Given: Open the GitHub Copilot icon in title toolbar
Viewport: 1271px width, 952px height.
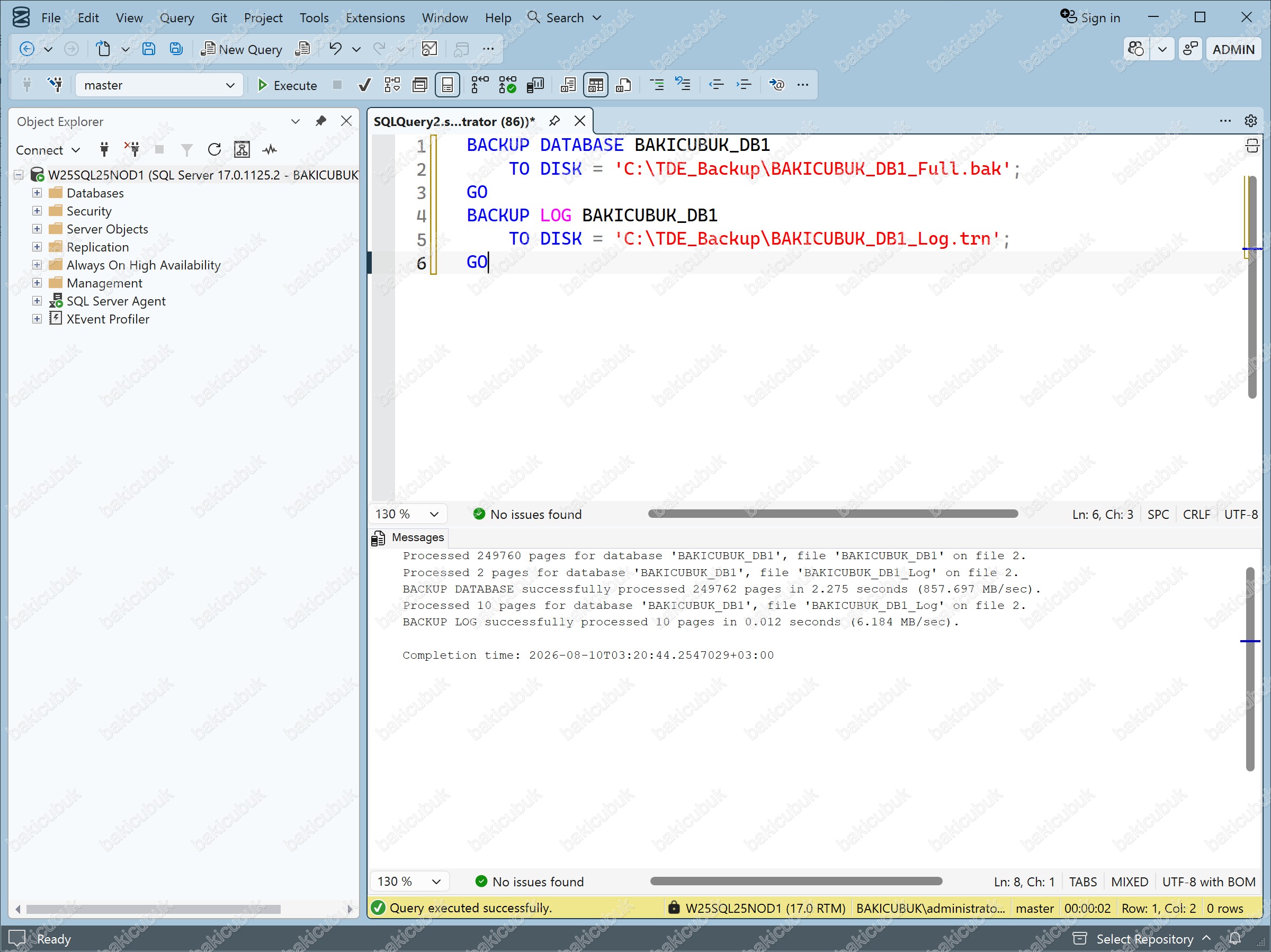Looking at the screenshot, I should pyautogui.click(x=1136, y=49).
